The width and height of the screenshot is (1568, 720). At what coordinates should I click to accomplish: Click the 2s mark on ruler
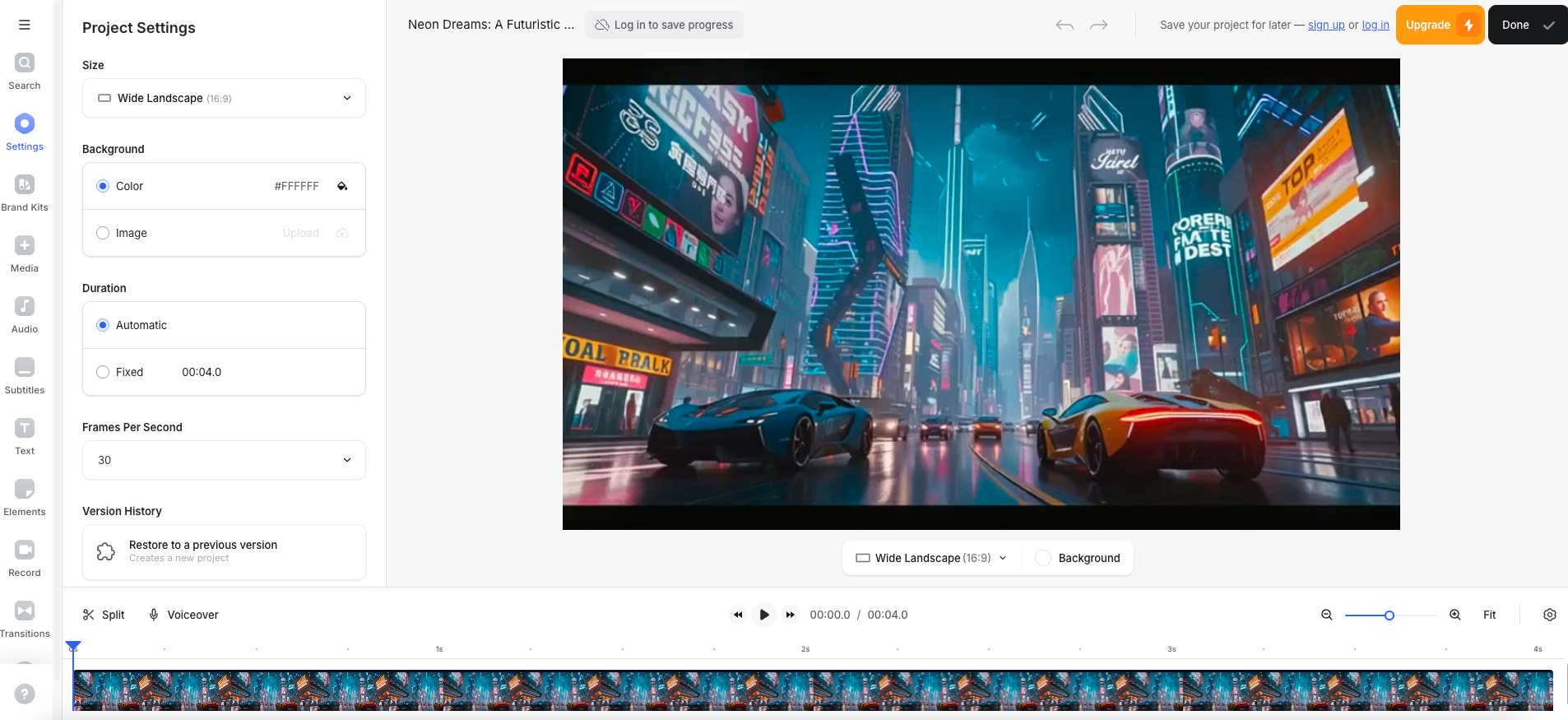point(805,649)
